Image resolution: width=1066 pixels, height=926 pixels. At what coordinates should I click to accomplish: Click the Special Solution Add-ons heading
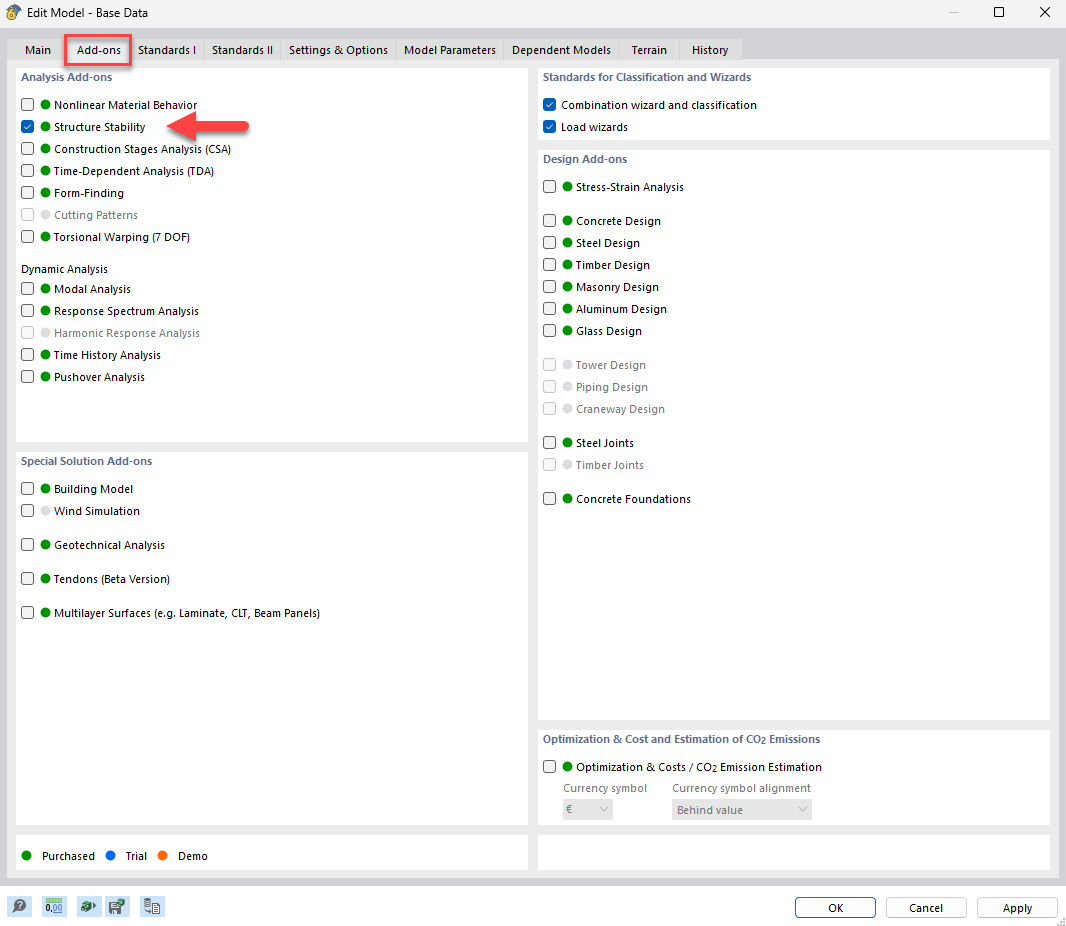(86, 461)
